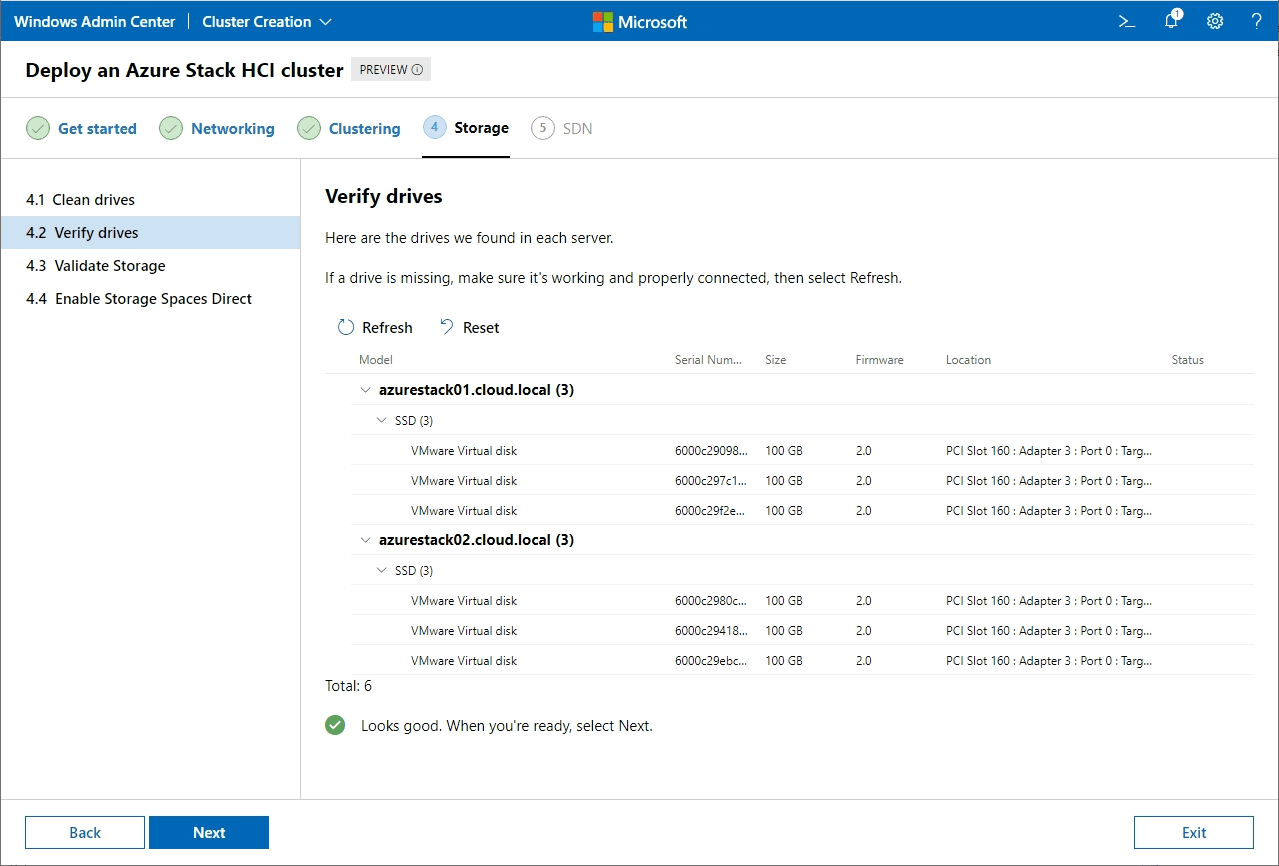
Task: Sort drives by Size column header
Action: pyautogui.click(x=775, y=360)
